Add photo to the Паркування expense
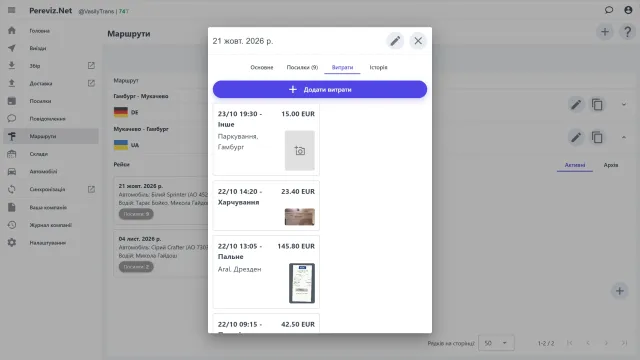Image resolution: width=640 pixels, height=360 pixels. coord(300,151)
